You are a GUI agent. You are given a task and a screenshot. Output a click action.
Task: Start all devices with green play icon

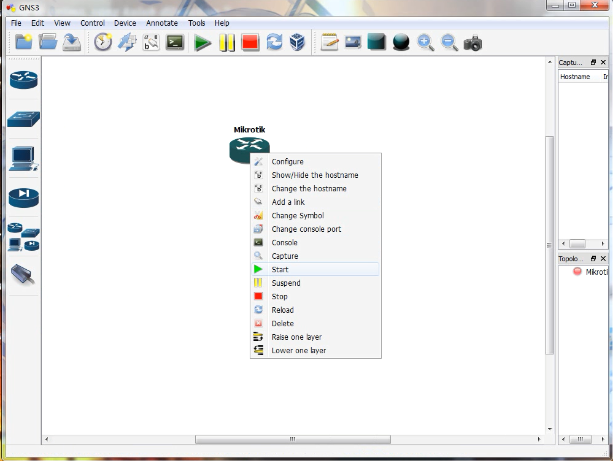203,43
